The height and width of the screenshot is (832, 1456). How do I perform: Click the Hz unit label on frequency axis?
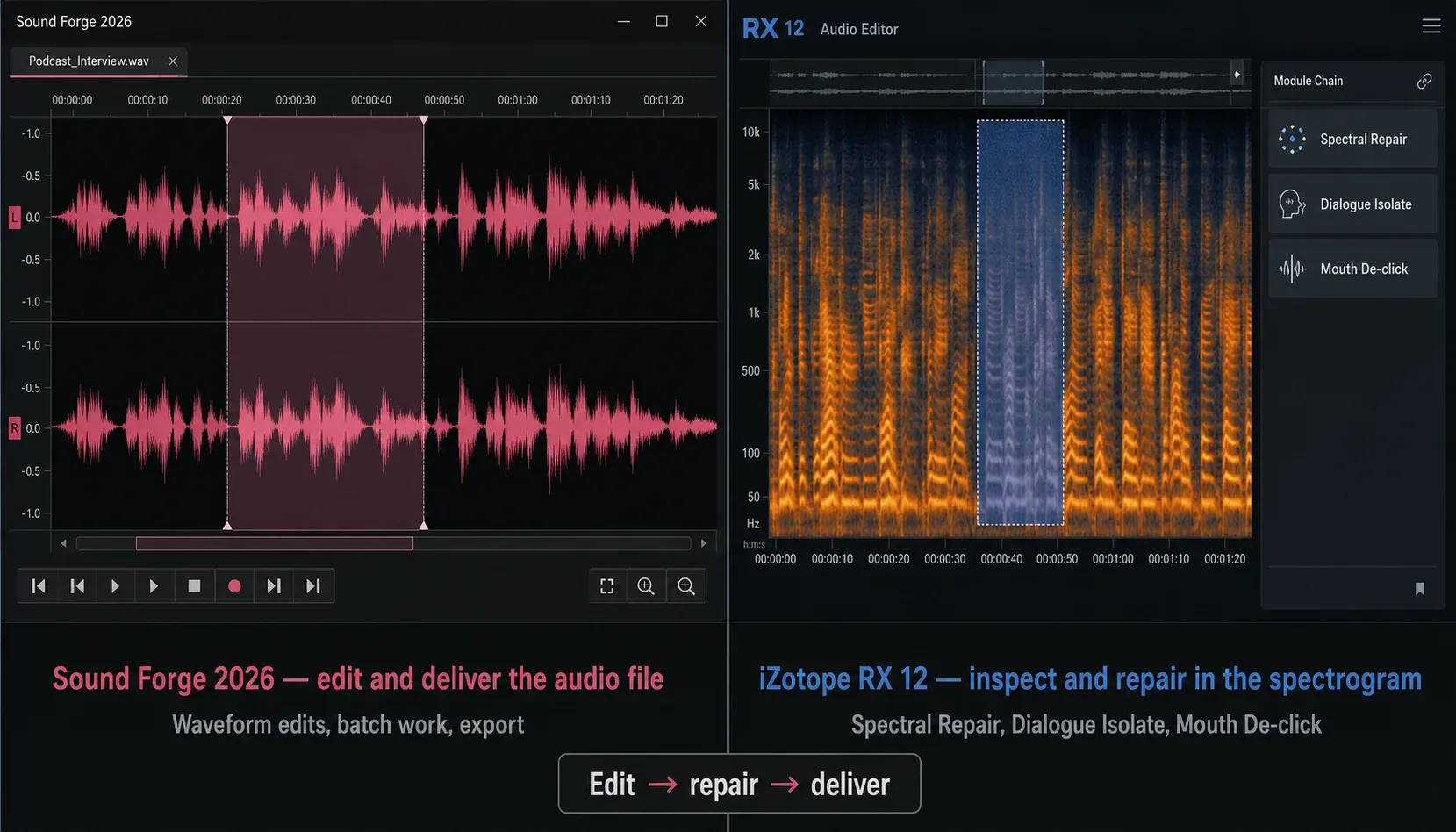(753, 524)
